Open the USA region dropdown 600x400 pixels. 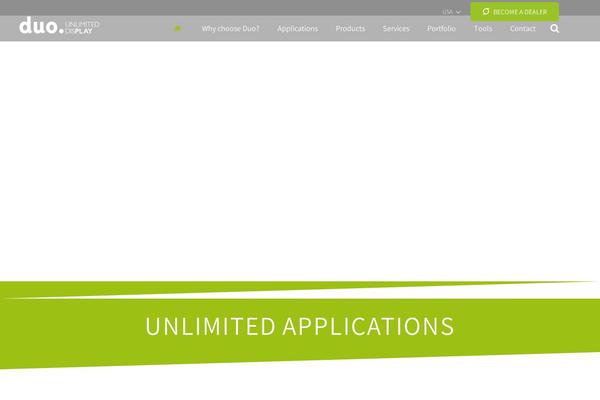[452, 12]
